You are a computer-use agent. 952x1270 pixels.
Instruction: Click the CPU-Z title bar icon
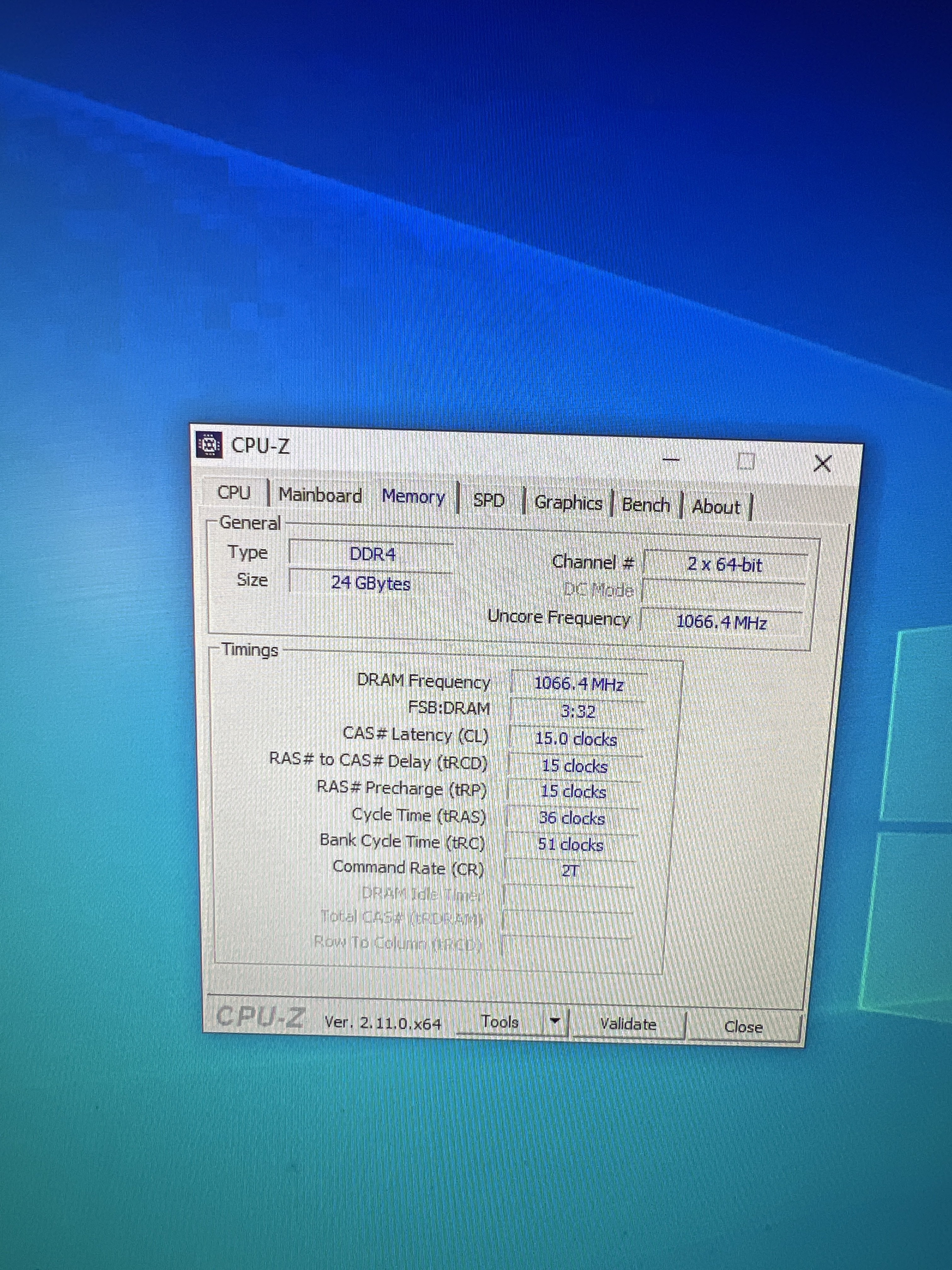click(209, 444)
